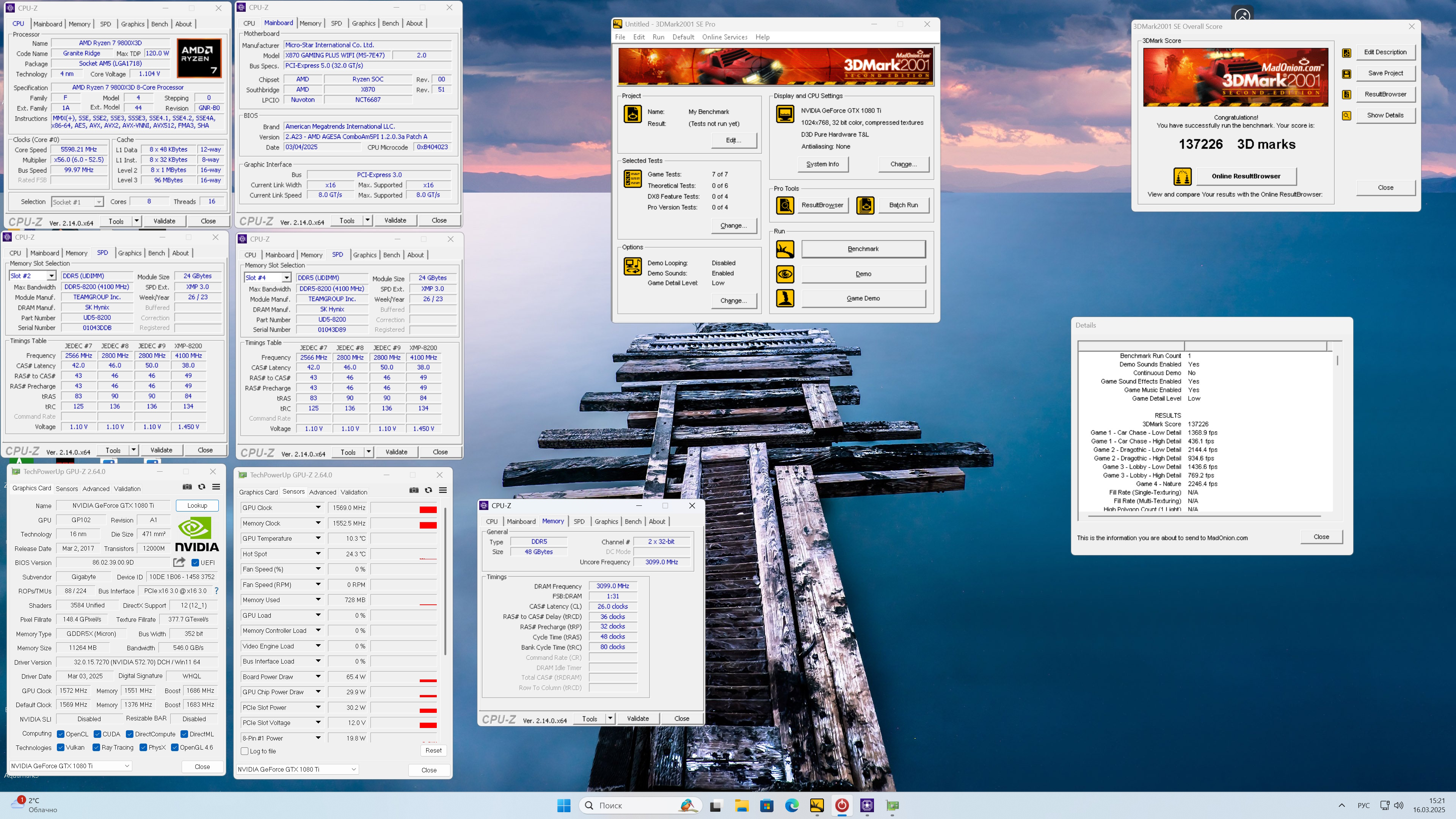Open Microsoft Store from taskbar

[x=766, y=805]
